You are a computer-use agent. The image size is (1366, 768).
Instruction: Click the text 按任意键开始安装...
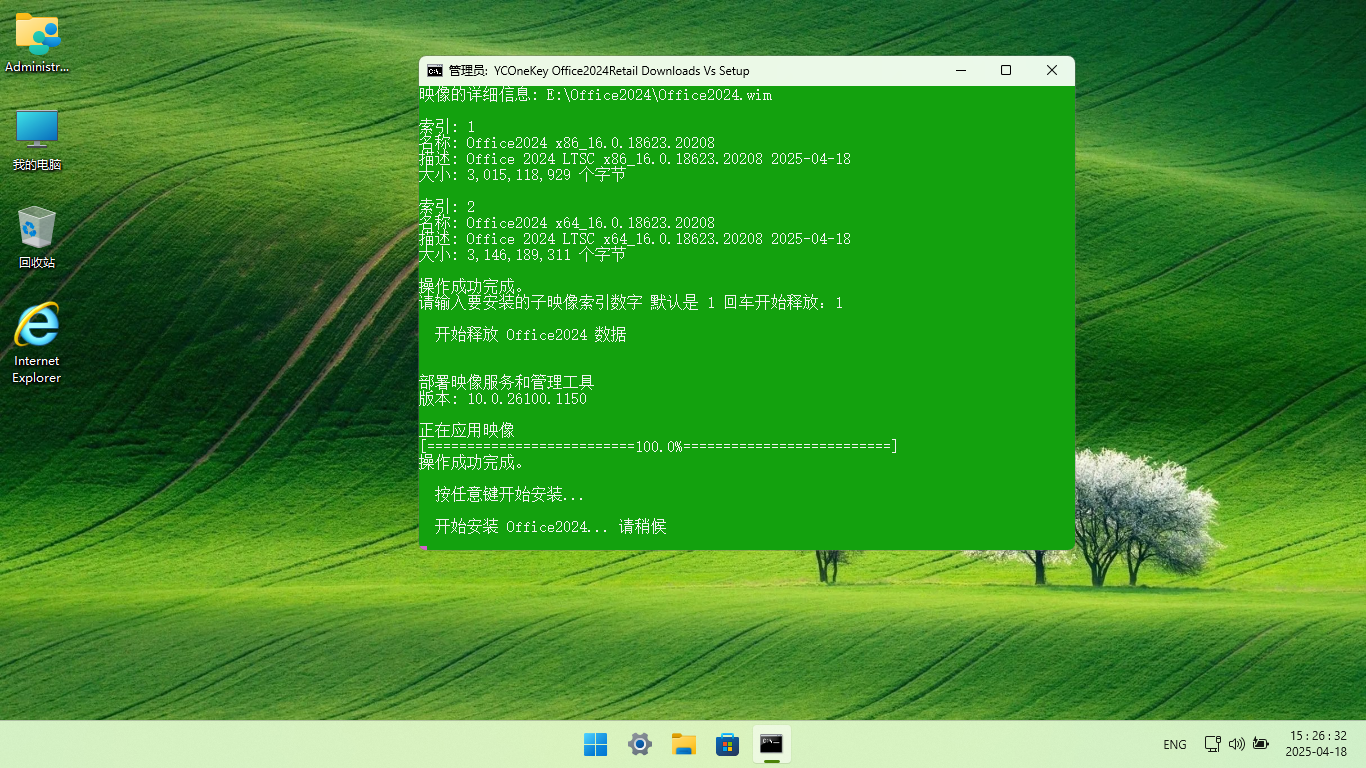coord(509,495)
